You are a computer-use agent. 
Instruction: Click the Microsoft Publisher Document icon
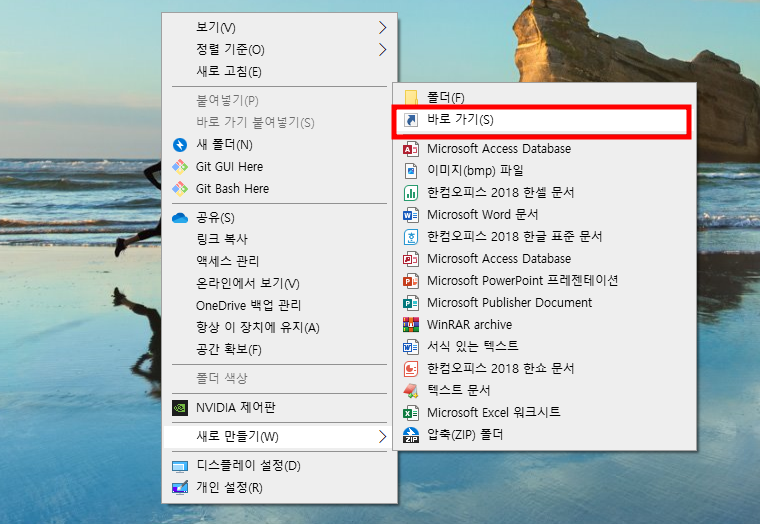click(x=411, y=302)
